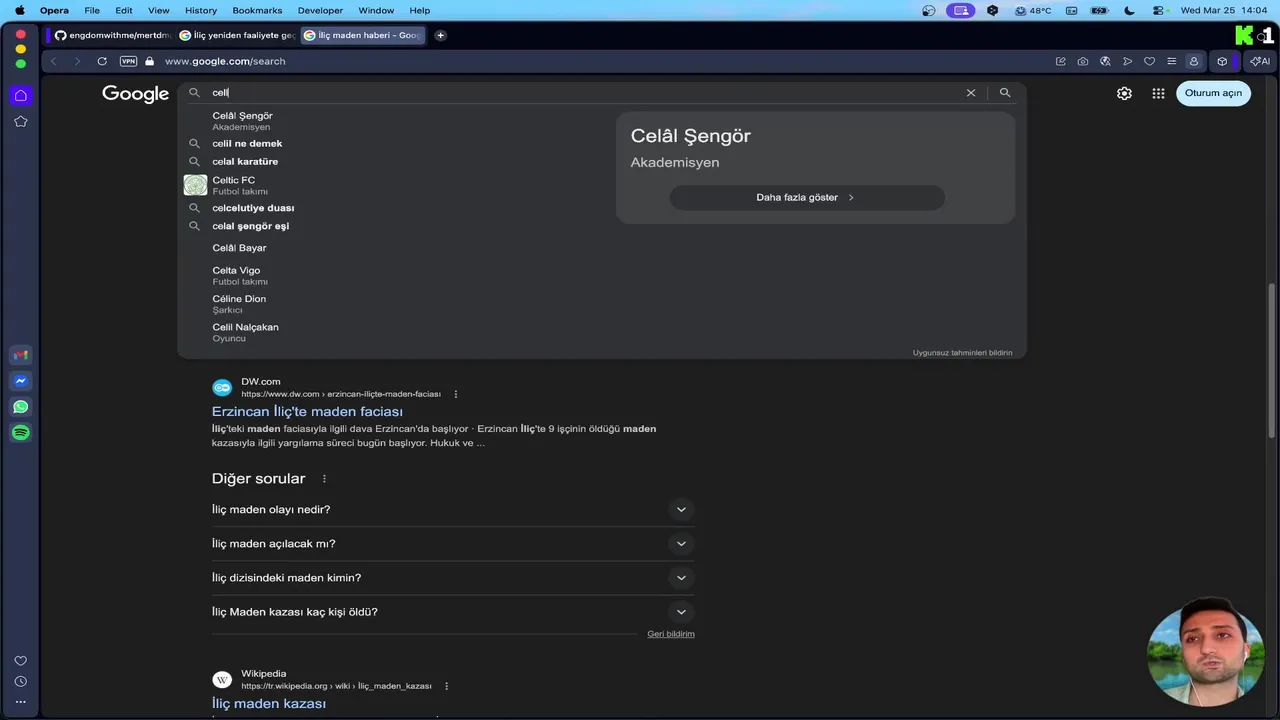Viewport: 1280px width, 720px height.
Task: Click 'Daha fazla göster' button
Action: click(806, 197)
